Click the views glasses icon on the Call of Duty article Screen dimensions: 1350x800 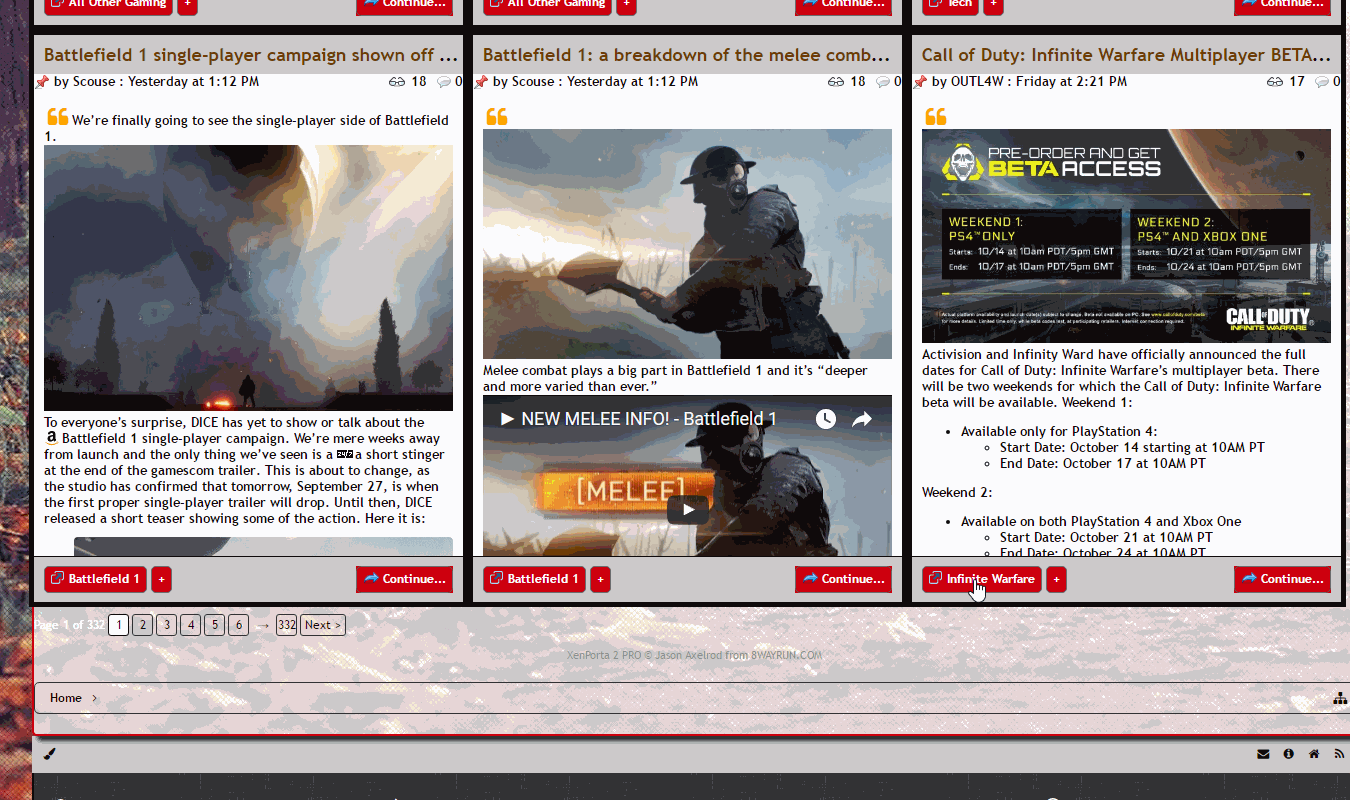coord(1275,82)
